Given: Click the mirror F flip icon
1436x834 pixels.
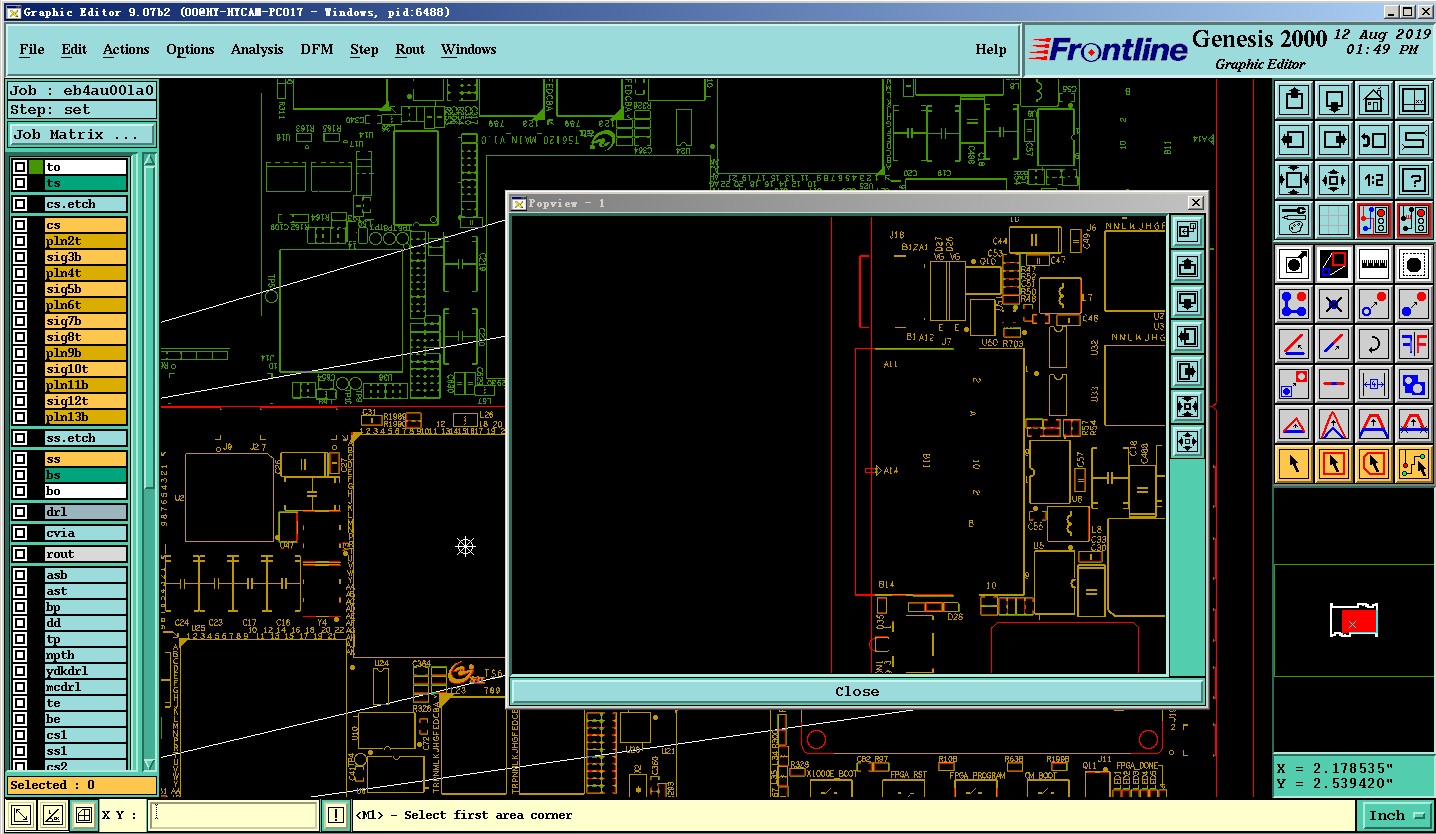Looking at the screenshot, I should [x=1413, y=345].
